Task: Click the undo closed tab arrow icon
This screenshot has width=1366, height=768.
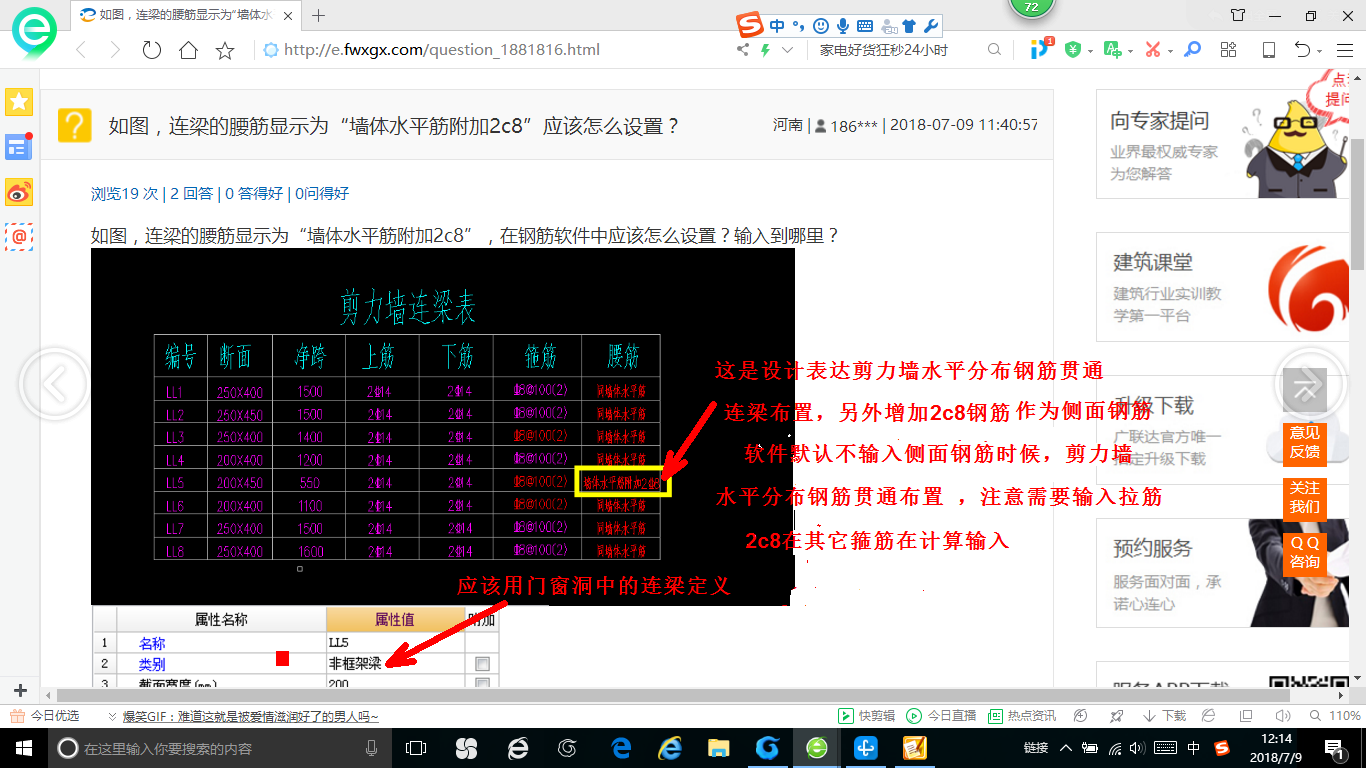Action: (1302, 50)
